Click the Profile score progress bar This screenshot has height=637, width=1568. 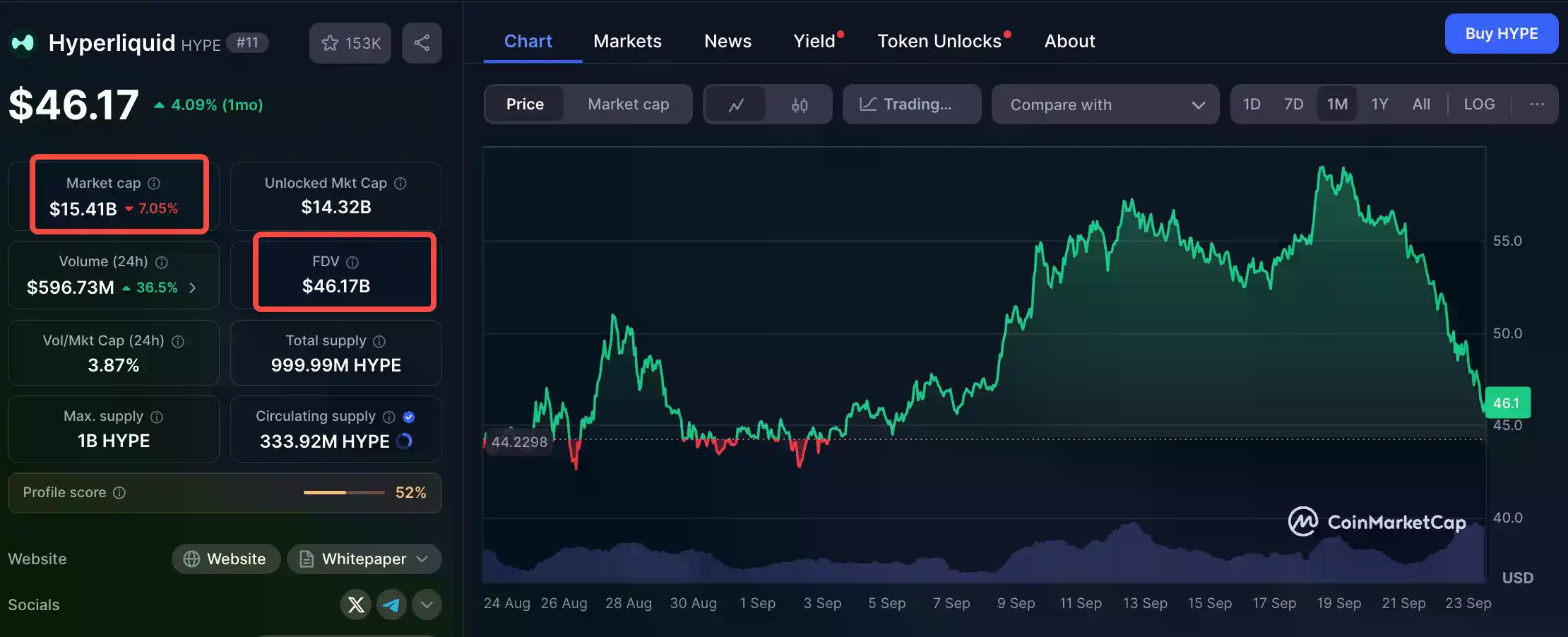[344, 492]
